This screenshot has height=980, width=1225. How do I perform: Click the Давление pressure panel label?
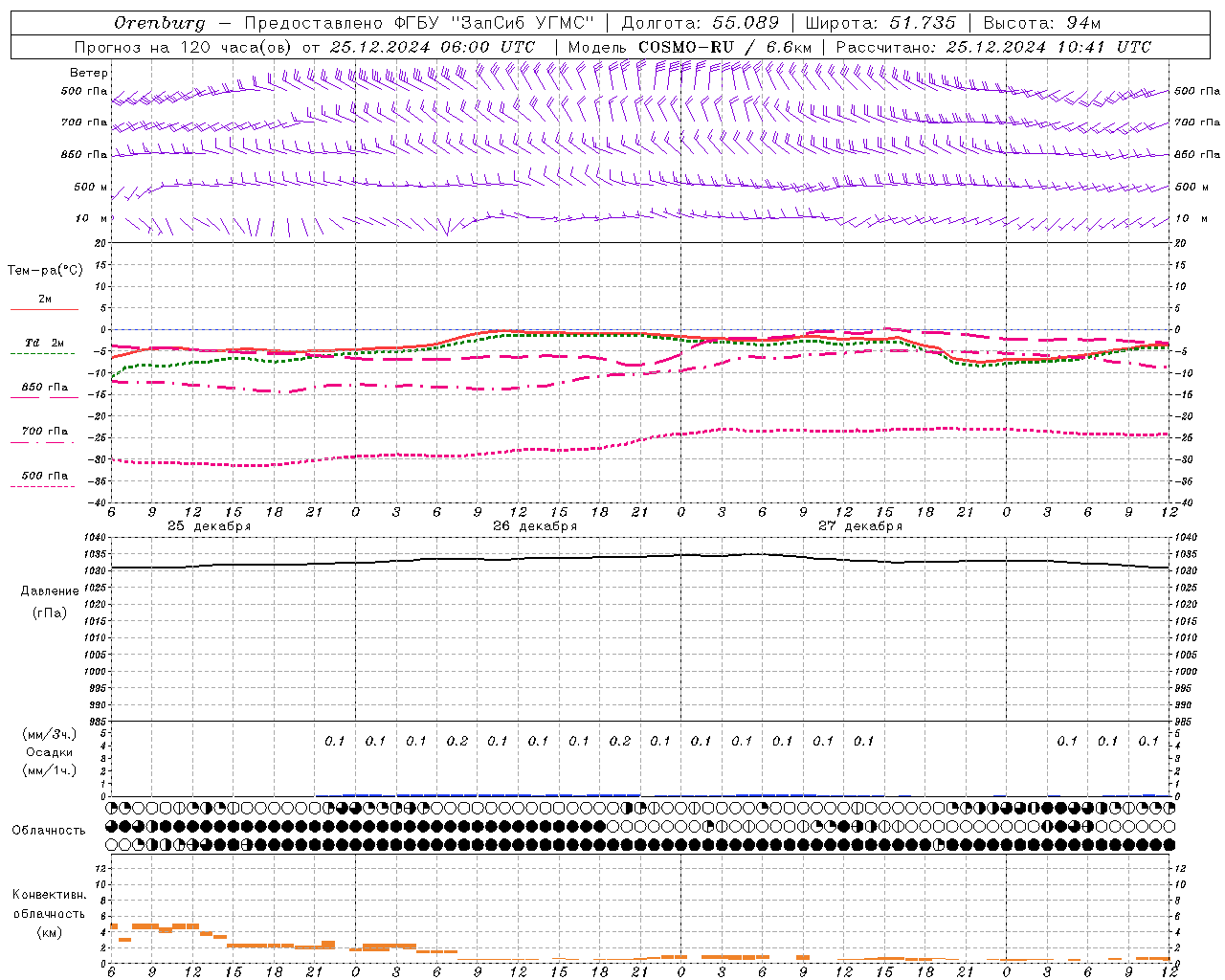pyautogui.click(x=50, y=591)
